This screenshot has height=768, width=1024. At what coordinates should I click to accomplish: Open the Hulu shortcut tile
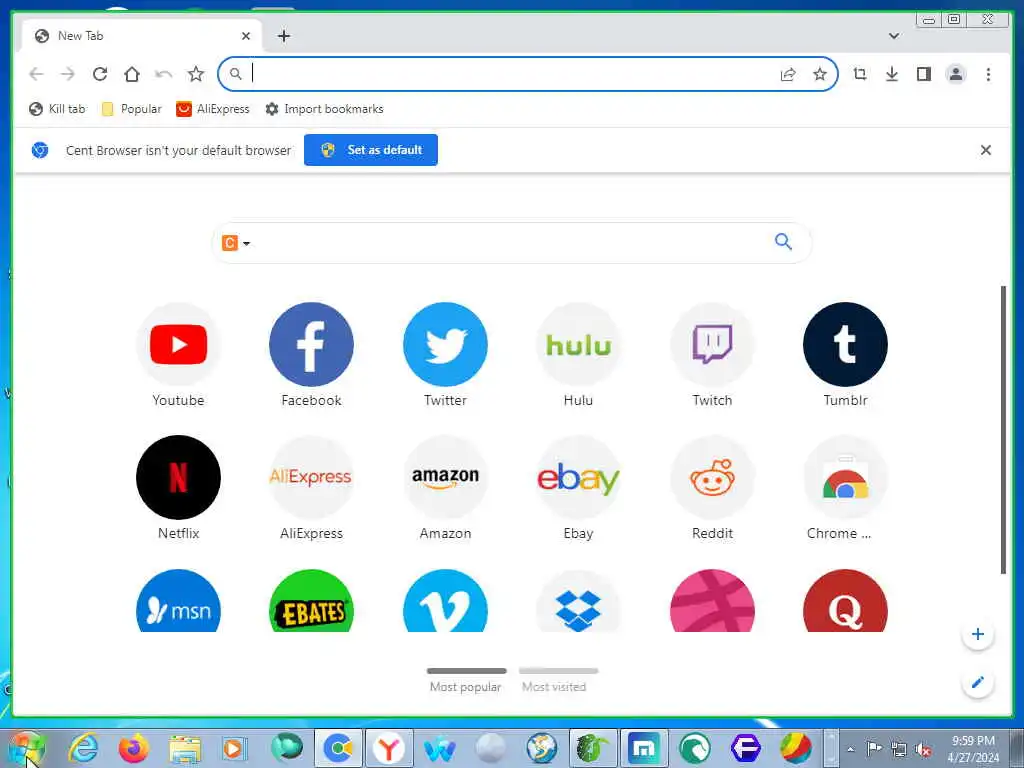coord(579,355)
